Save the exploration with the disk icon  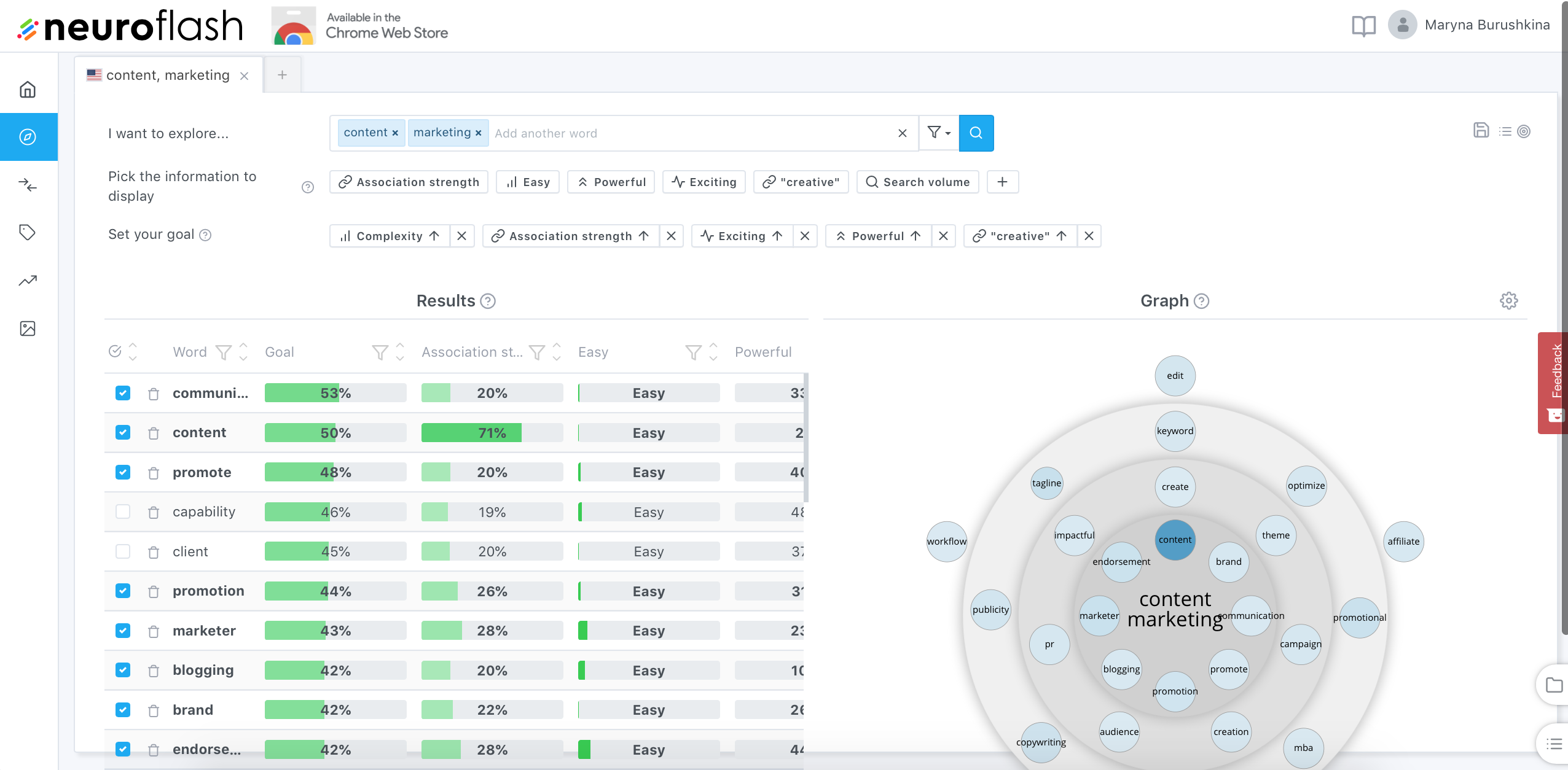(1481, 130)
